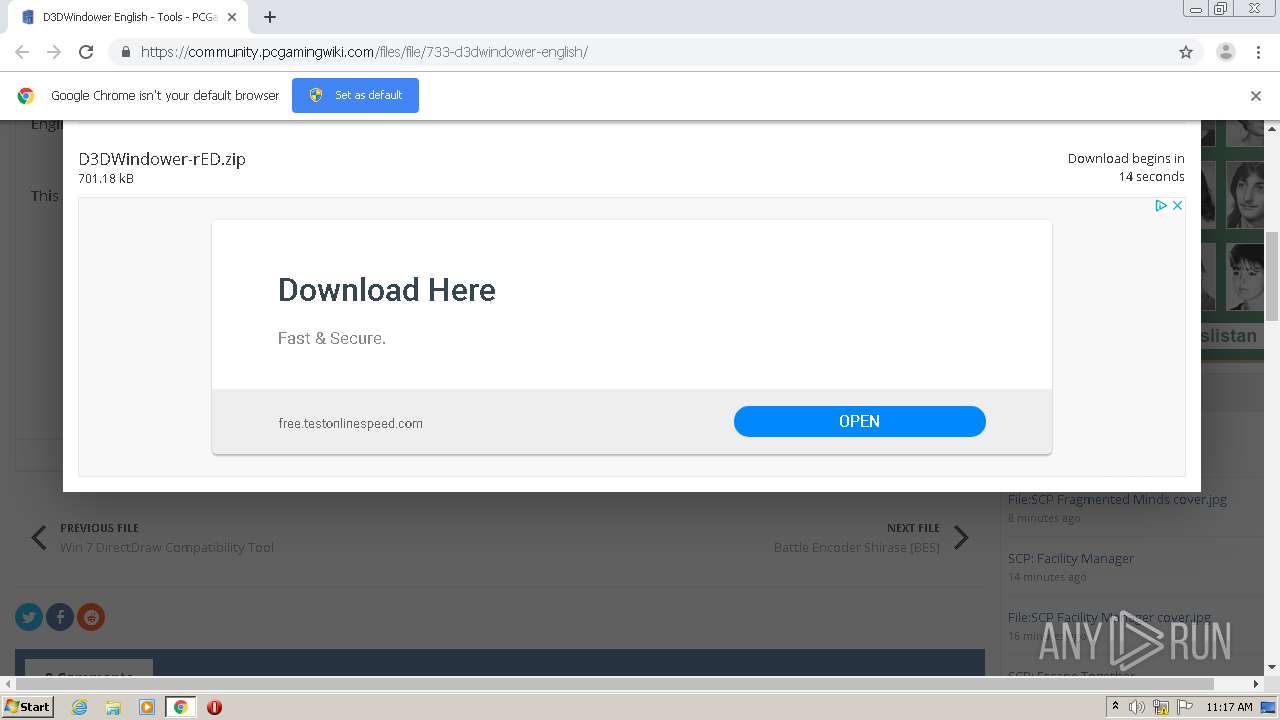This screenshot has width=1280, height=720.
Task: Open a new tab with plus button
Action: tap(270, 17)
